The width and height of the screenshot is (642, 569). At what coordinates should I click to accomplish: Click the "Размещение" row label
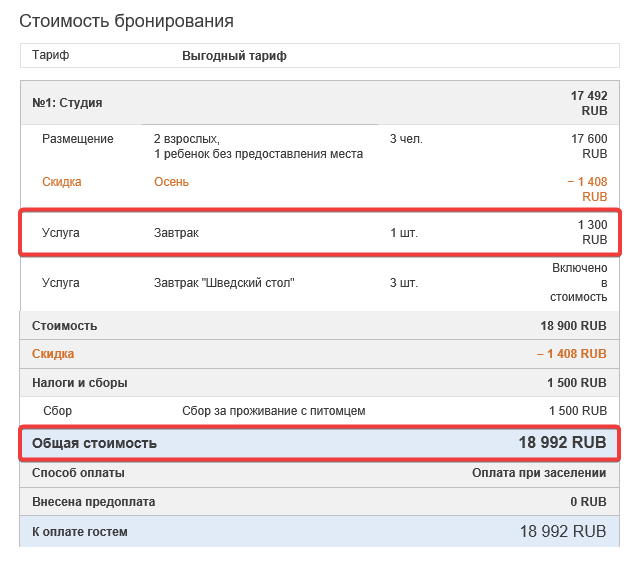coord(77,139)
